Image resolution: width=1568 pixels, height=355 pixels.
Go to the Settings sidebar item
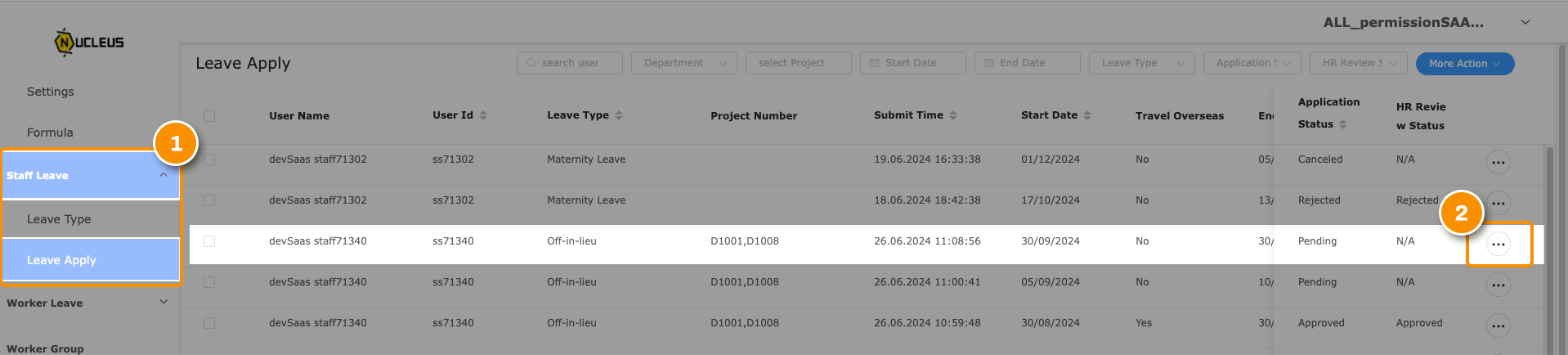point(51,92)
